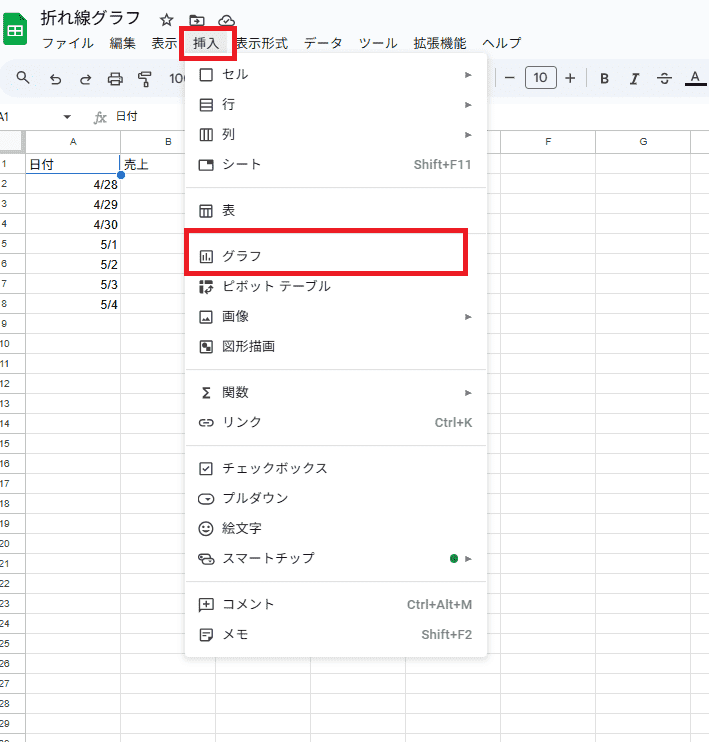Print the spreadsheet
The width and height of the screenshot is (709, 742).
[x=115, y=79]
